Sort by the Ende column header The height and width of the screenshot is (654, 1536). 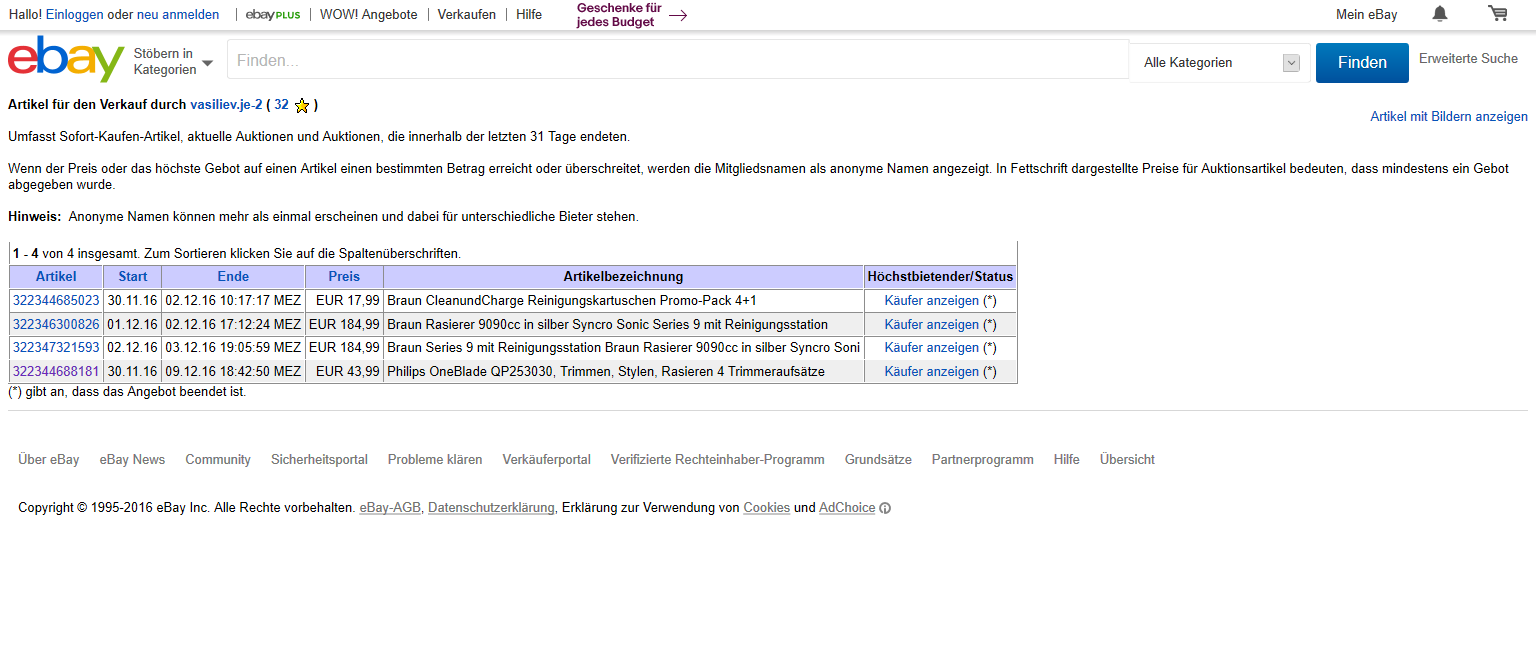tap(233, 276)
